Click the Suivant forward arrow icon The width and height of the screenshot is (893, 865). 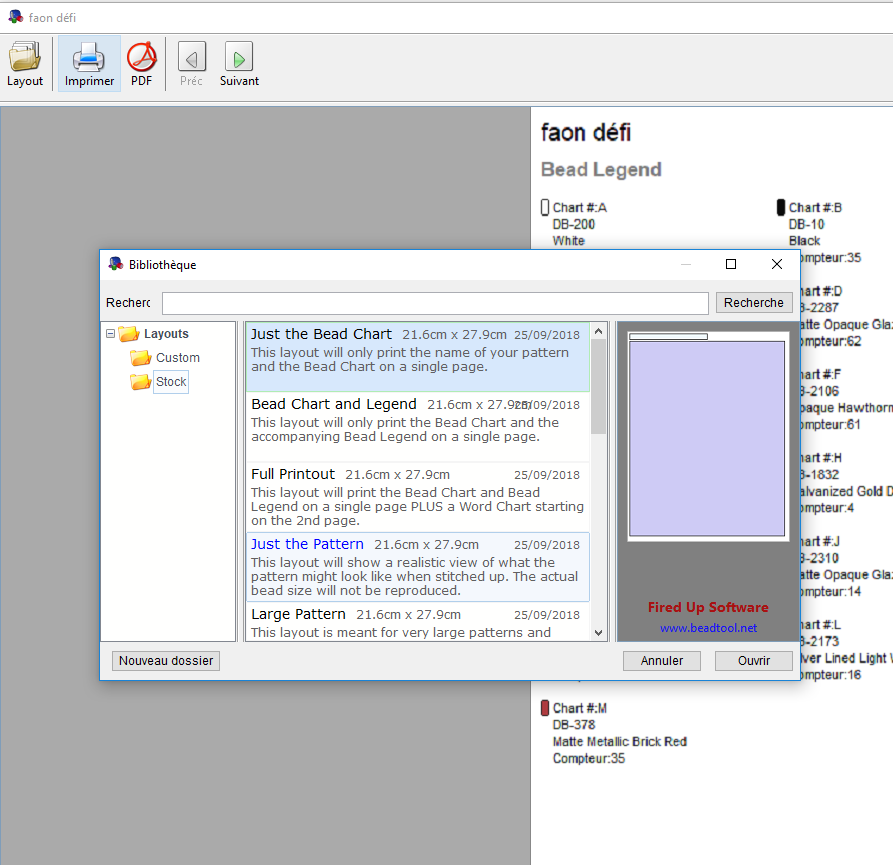(238, 55)
